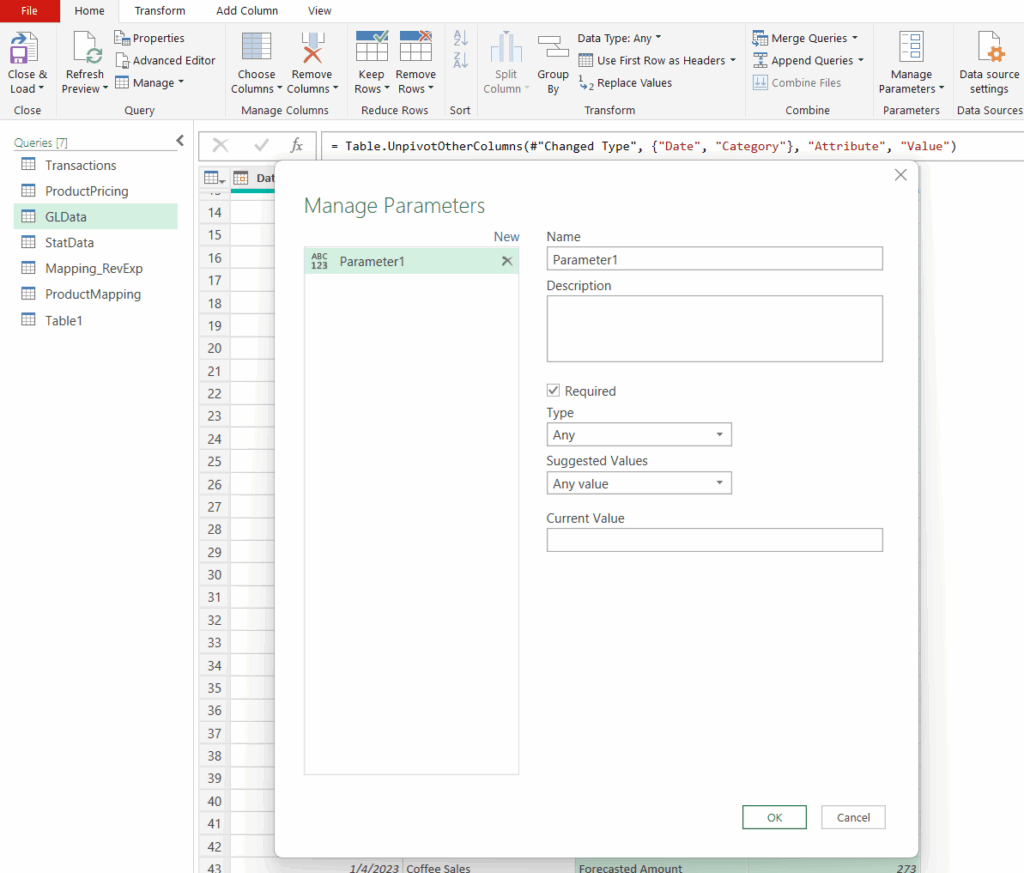Image resolution: width=1024 pixels, height=873 pixels.
Task: Switch to the Add Column tab
Action: pyautogui.click(x=247, y=11)
